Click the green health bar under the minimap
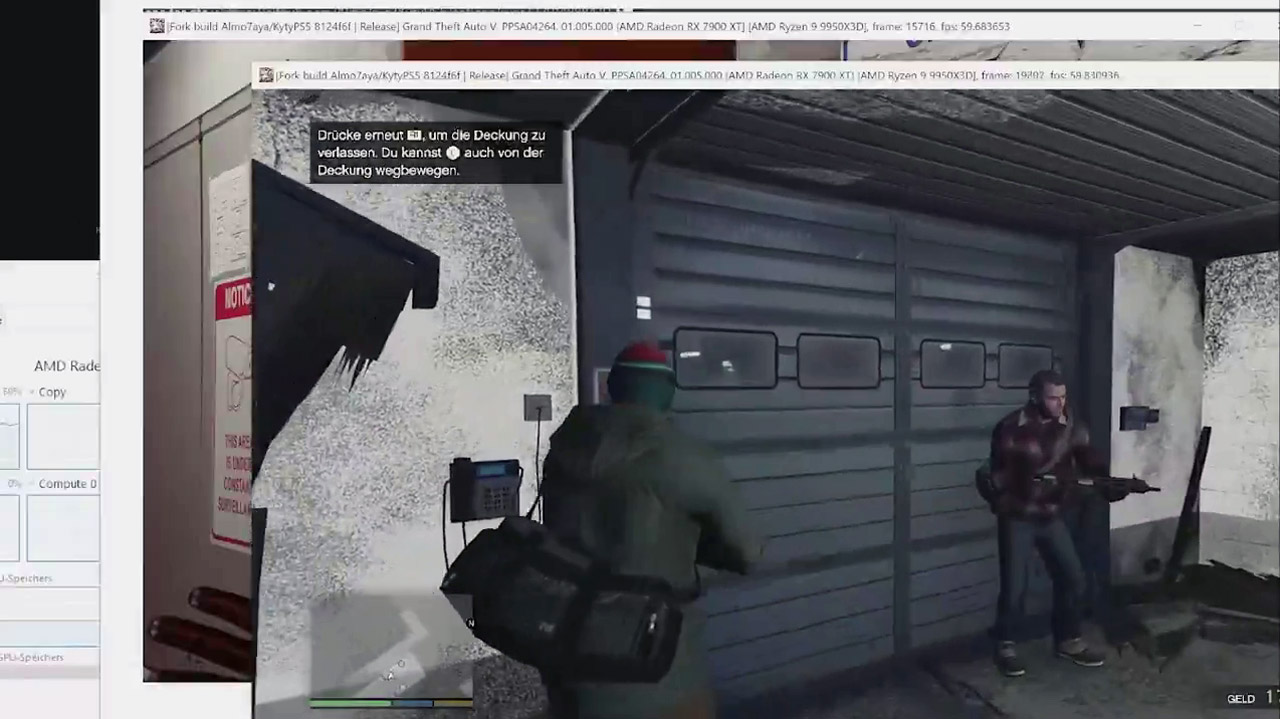This screenshot has width=1280, height=719. tap(350, 703)
